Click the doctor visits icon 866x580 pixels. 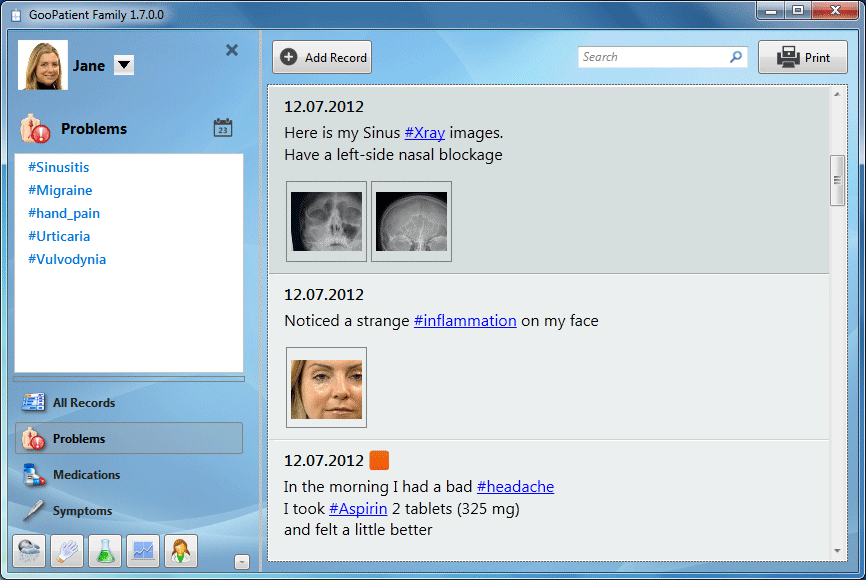tap(181, 551)
